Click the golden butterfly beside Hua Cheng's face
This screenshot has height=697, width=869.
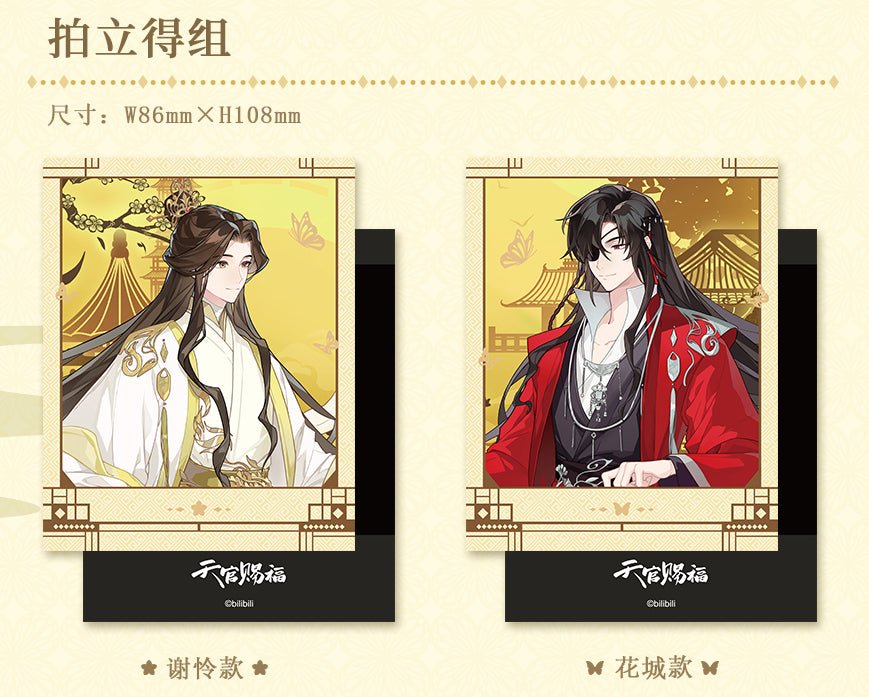[518, 249]
